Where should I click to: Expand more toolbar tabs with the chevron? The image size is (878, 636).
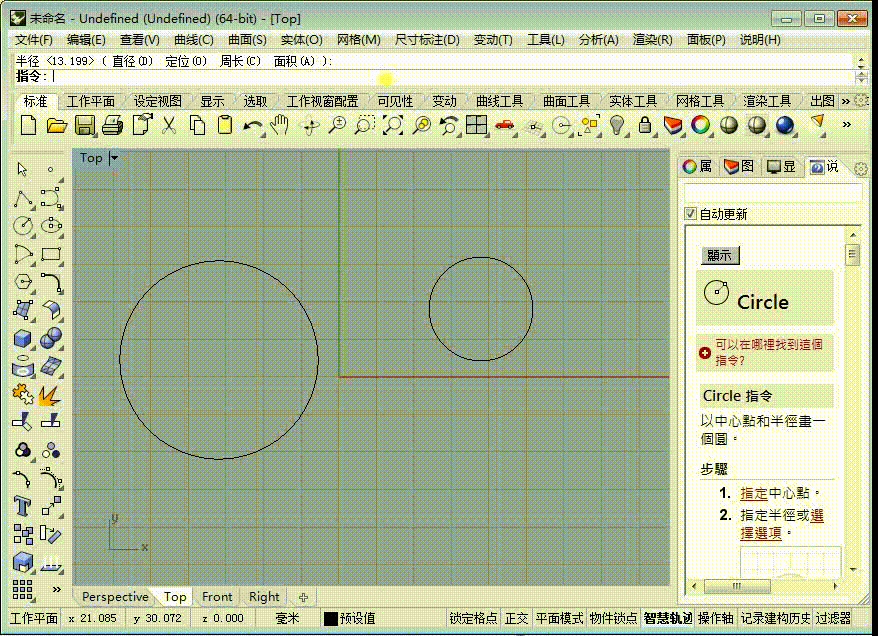point(846,101)
